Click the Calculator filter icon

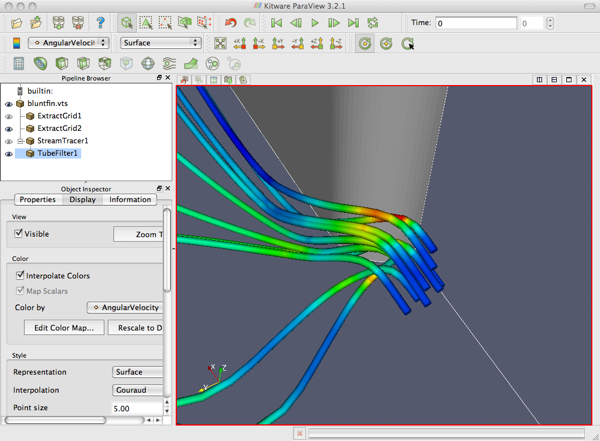(x=19, y=64)
